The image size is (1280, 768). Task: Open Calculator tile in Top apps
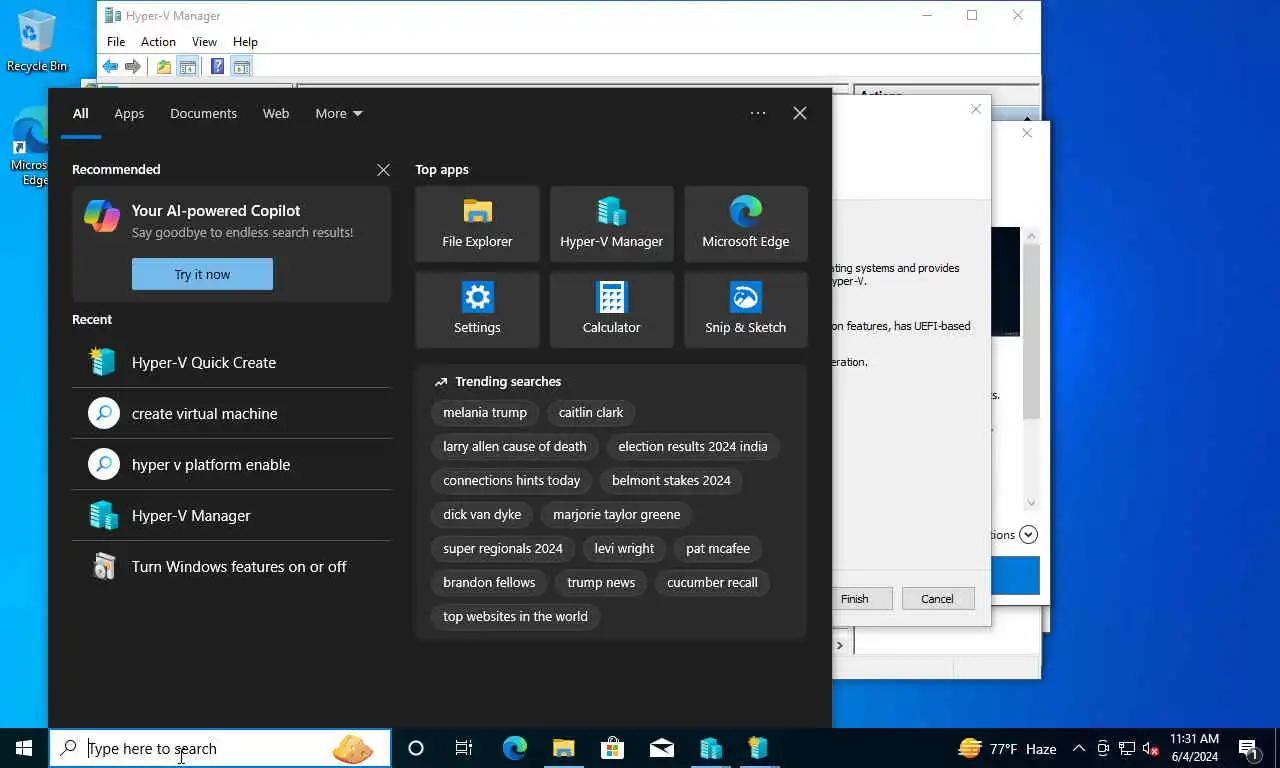point(611,310)
